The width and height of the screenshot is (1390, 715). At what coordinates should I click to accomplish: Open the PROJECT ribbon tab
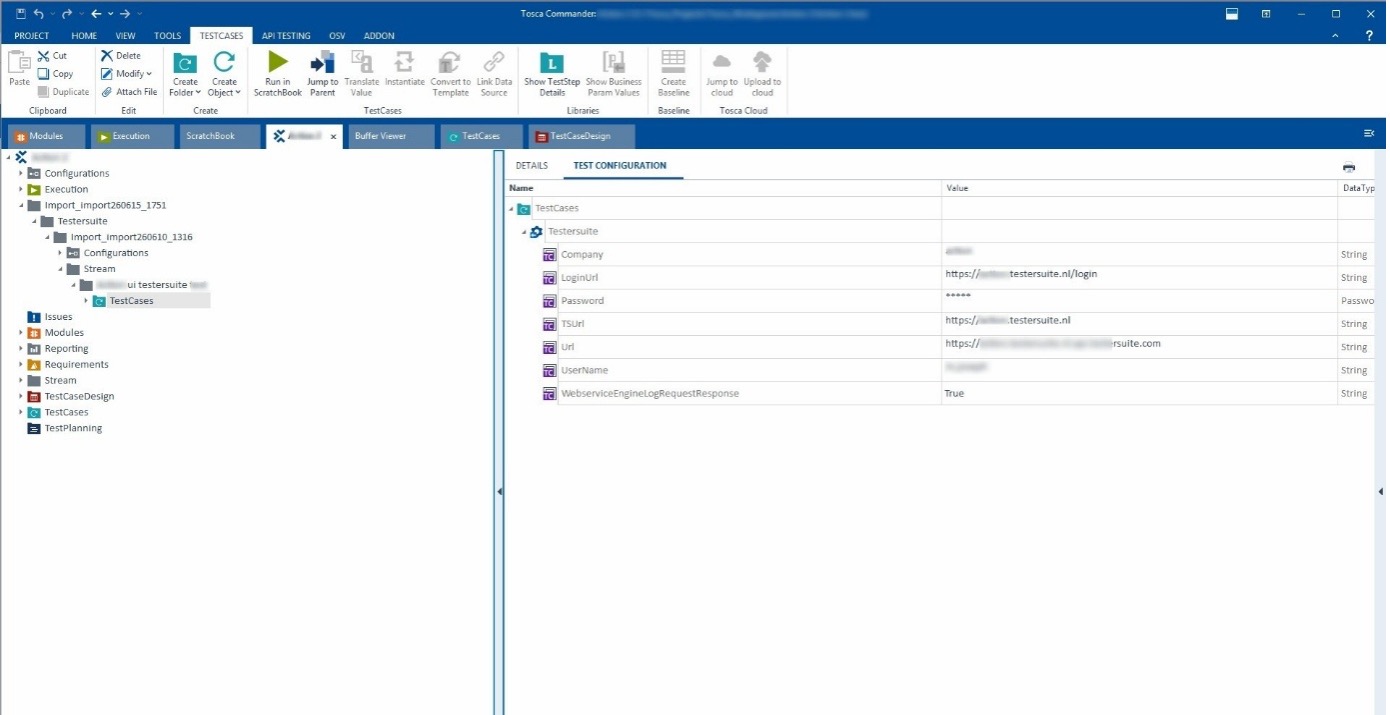32,36
